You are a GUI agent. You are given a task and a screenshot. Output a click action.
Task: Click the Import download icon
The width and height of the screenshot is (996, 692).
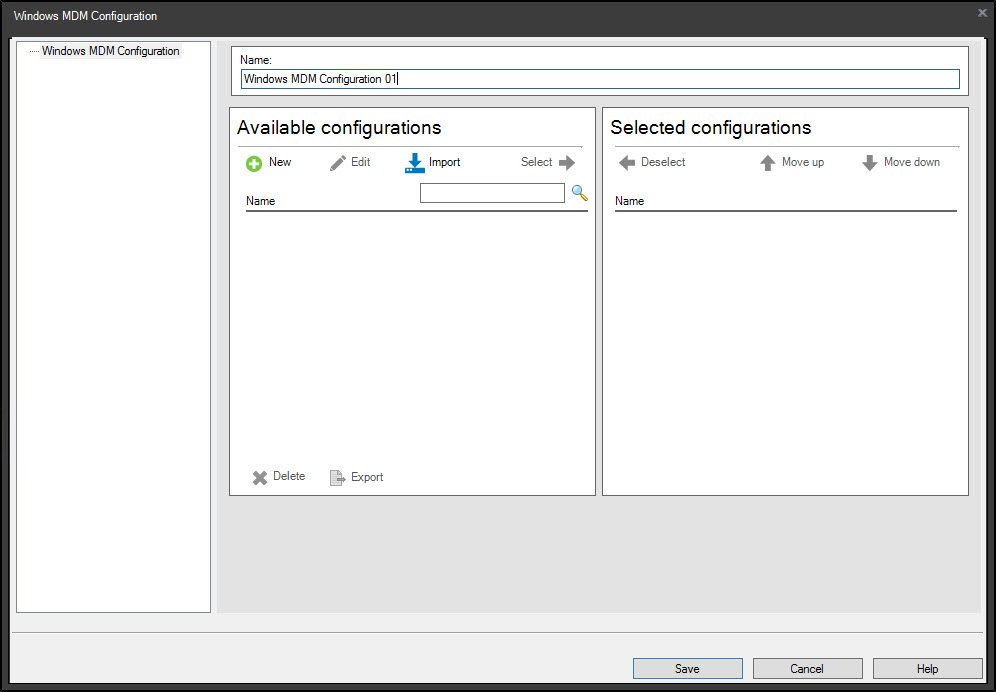(415, 163)
